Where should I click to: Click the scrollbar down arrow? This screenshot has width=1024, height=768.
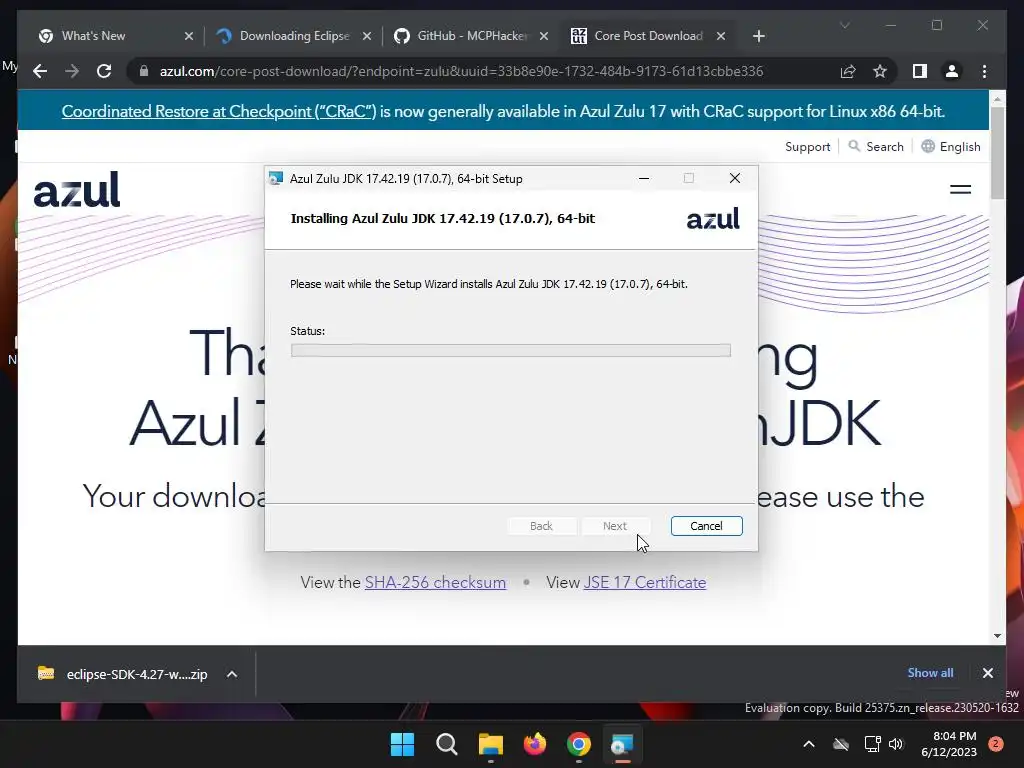(x=997, y=635)
